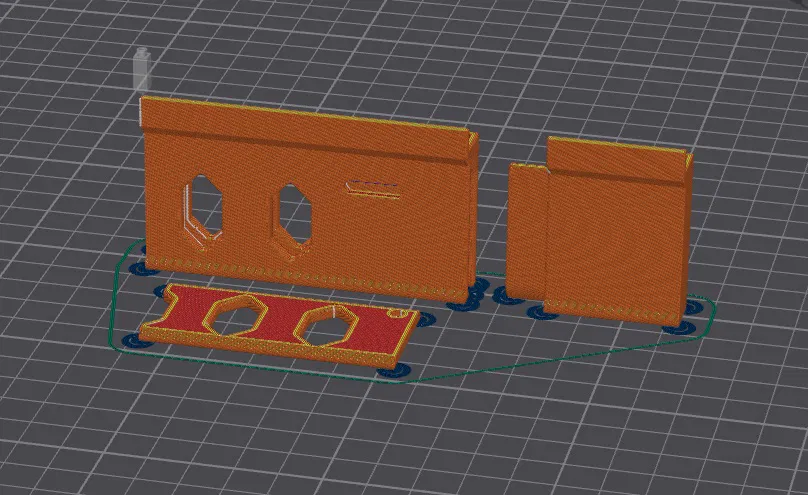Click the translucent gray marker above the bed
808x495 pixels.
tap(142, 69)
